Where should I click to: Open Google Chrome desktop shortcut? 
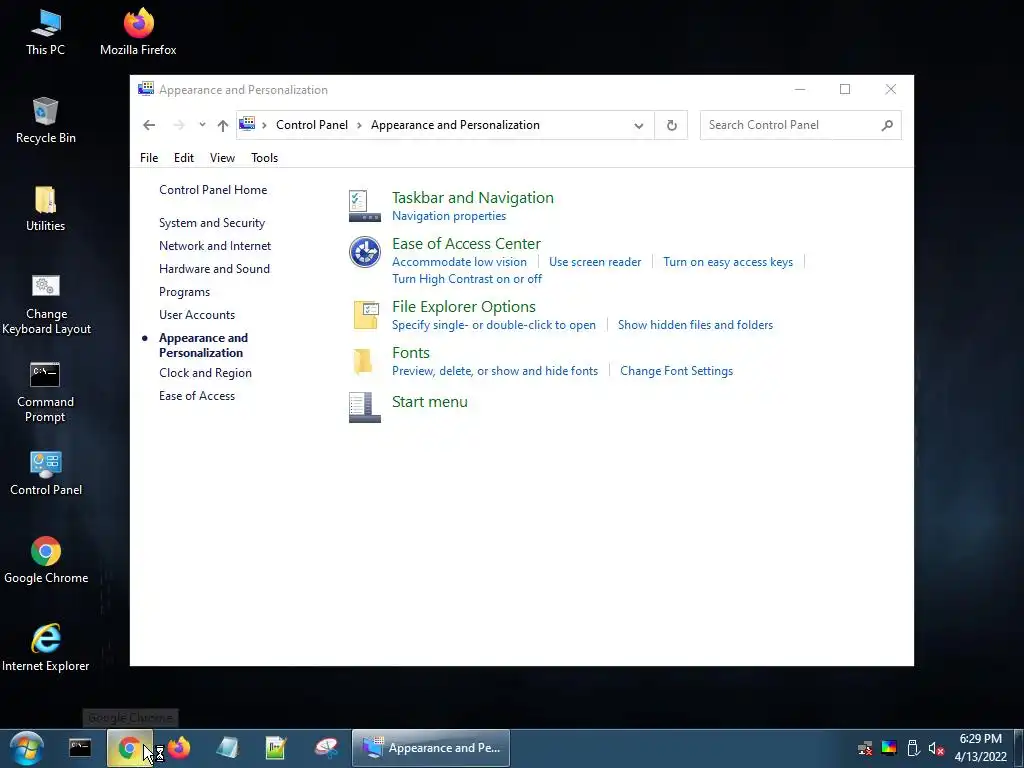pyautogui.click(x=46, y=561)
